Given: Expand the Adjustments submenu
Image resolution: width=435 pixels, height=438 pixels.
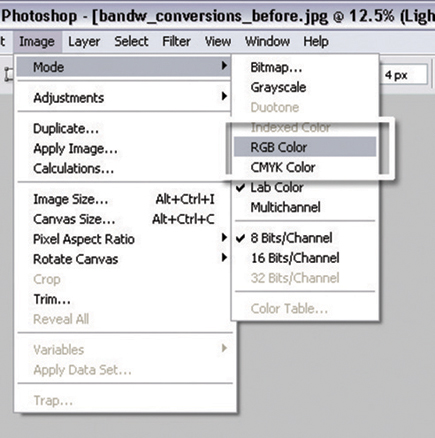Looking at the screenshot, I should point(123,98).
